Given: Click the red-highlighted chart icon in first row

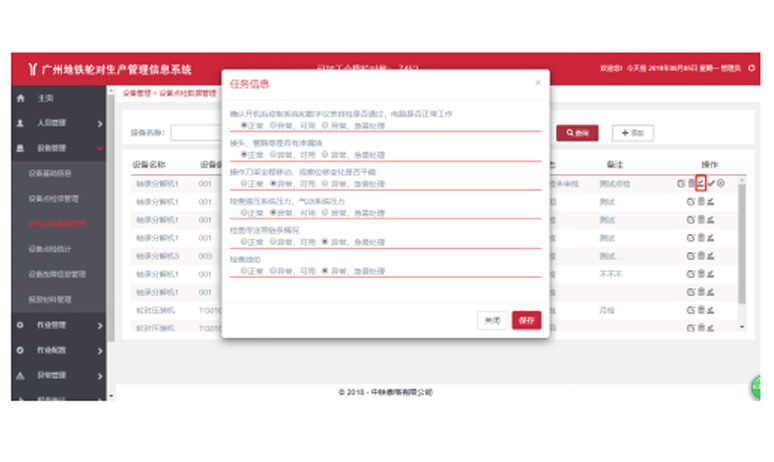Looking at the screenshot, I should click(701, 183).
